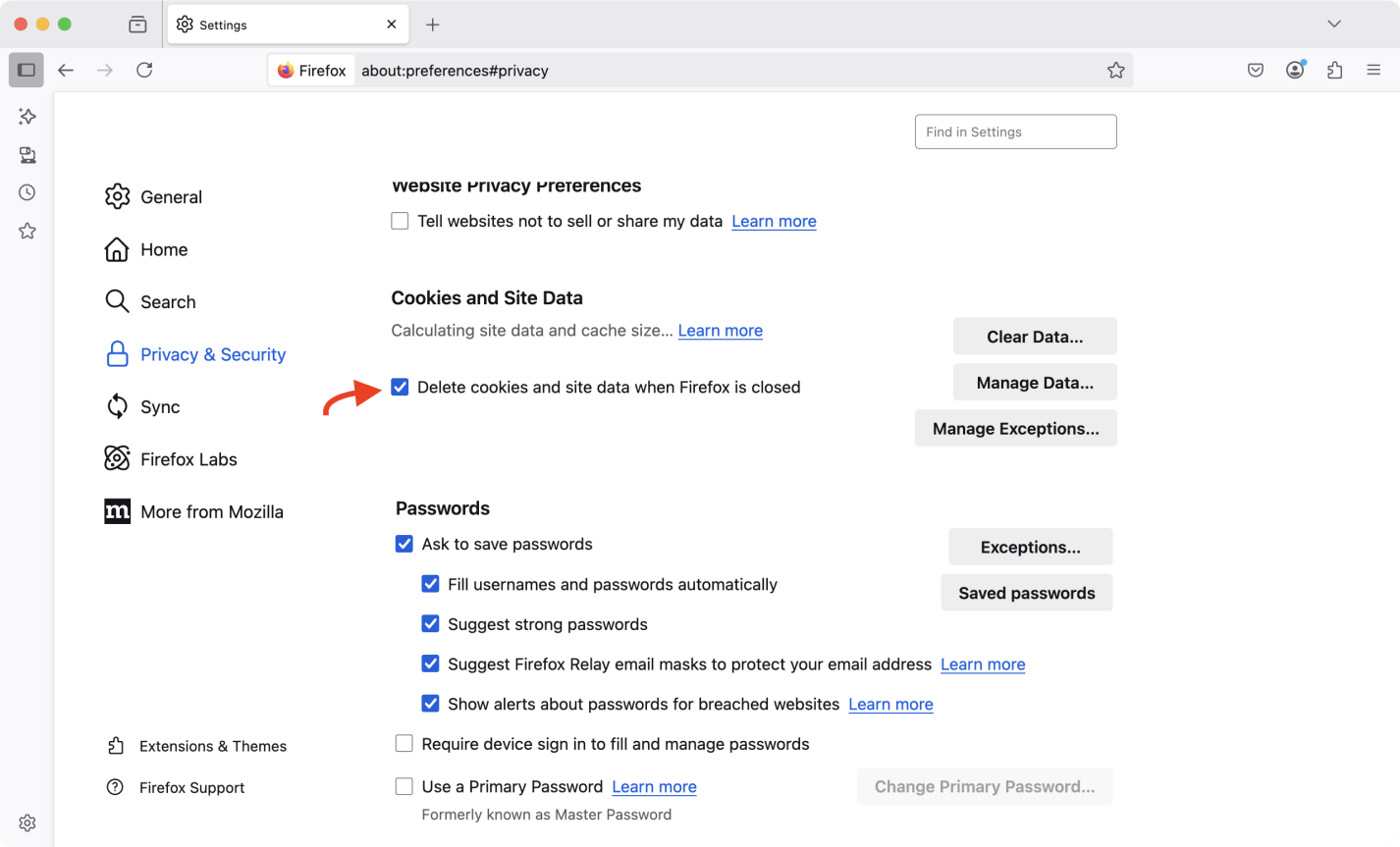Open the Extensions puzzle icon

coord(1334,71)
